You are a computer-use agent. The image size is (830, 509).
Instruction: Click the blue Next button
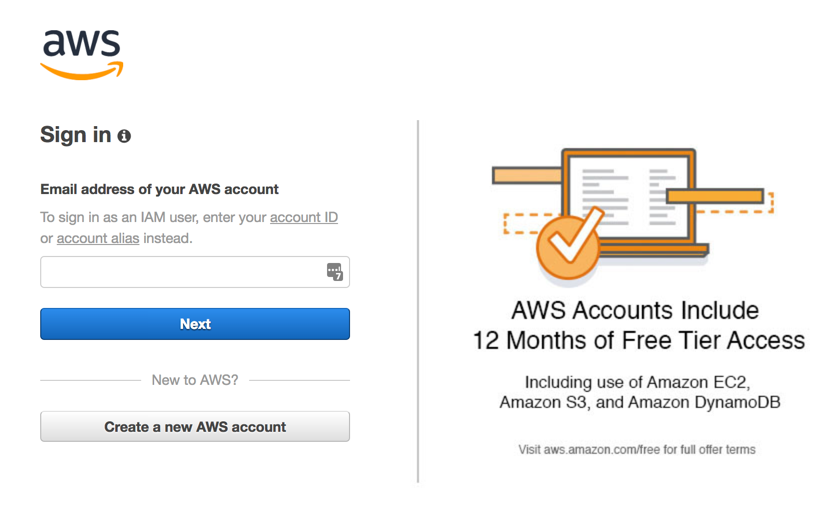click(x=195, y=324)
